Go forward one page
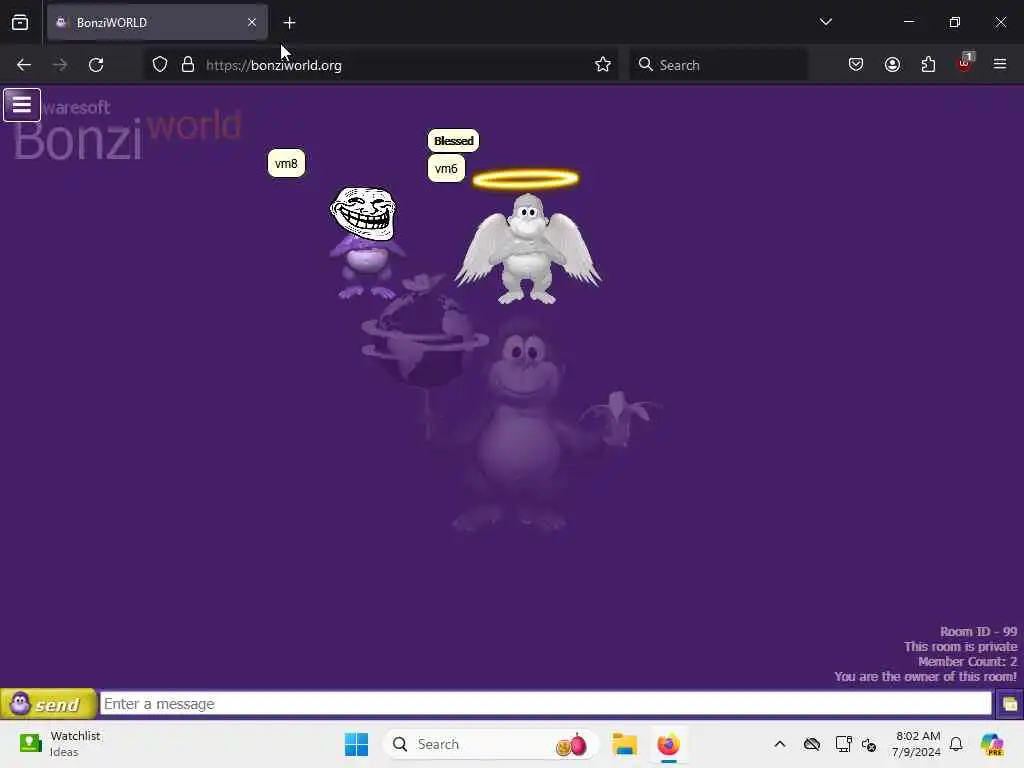Image resolution: width=1024 pixels, height=768 pixels. (x=60, y=65)
